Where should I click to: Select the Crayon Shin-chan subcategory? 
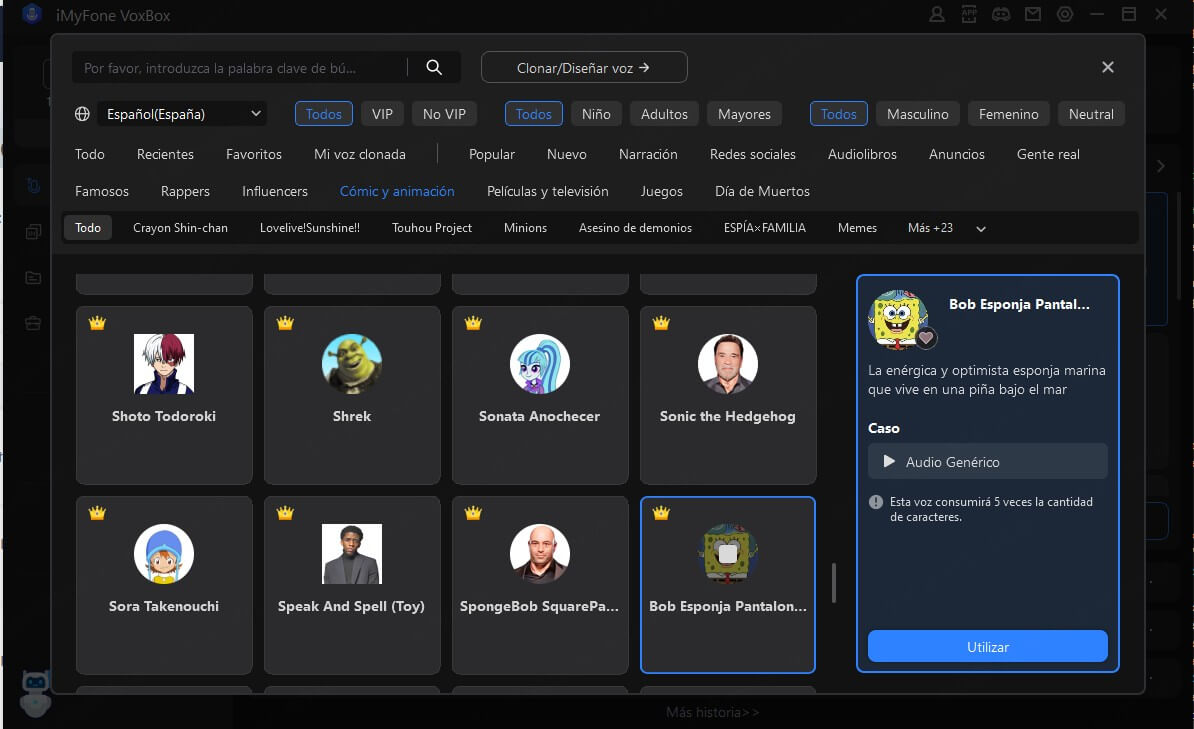[x=180, y=228]
